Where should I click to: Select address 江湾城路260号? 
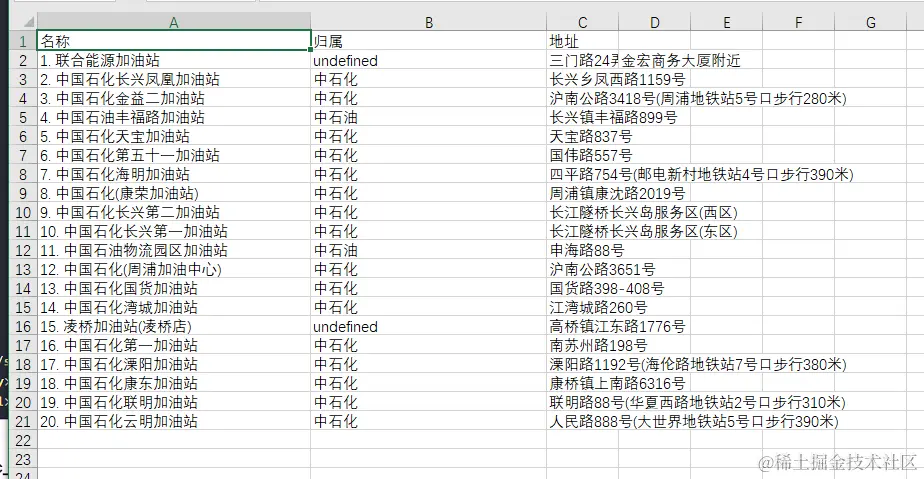click(598, 307)
